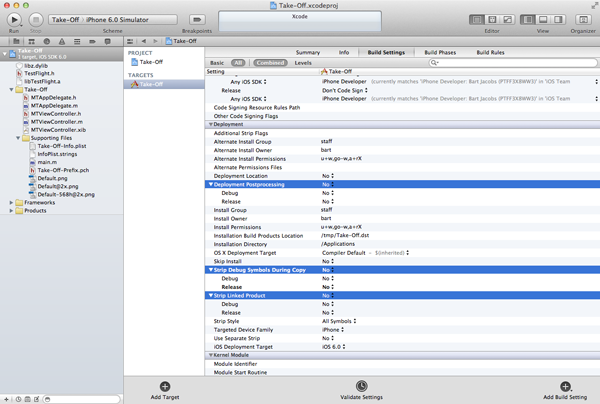The width and height of the screenshot is (600, 404).
Task: Click the Add Target button
Action: [x=165, y=390]
